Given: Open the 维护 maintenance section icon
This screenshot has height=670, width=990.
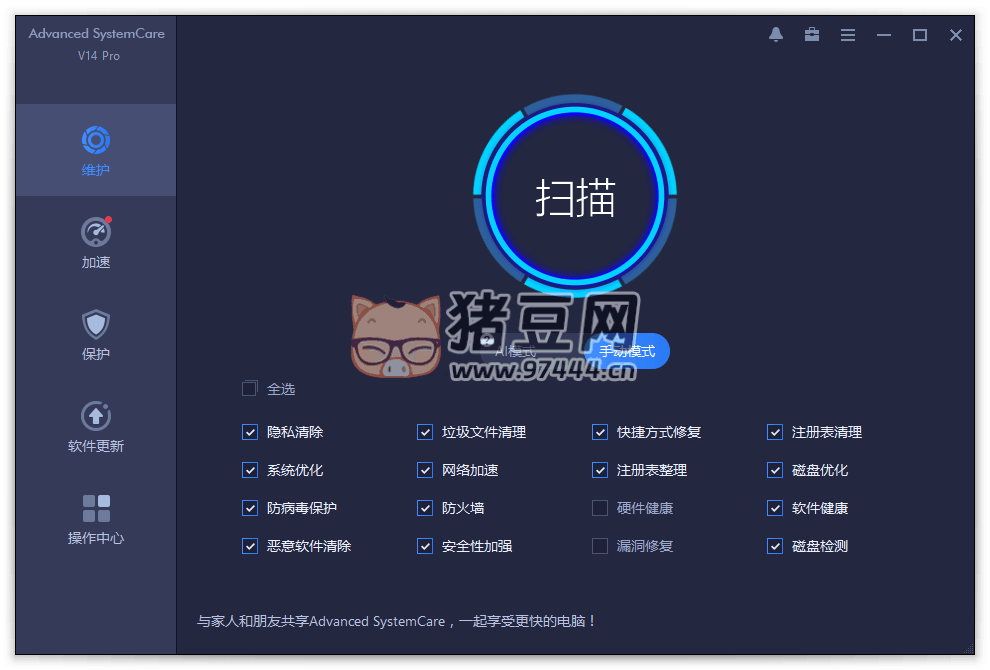Looking at the screenshot, I should pos(96,140).
